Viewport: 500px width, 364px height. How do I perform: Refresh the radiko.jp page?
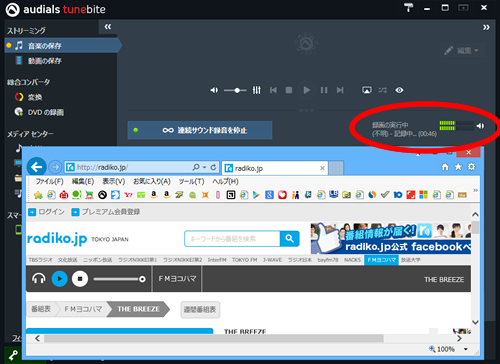[x=213, y=167]
